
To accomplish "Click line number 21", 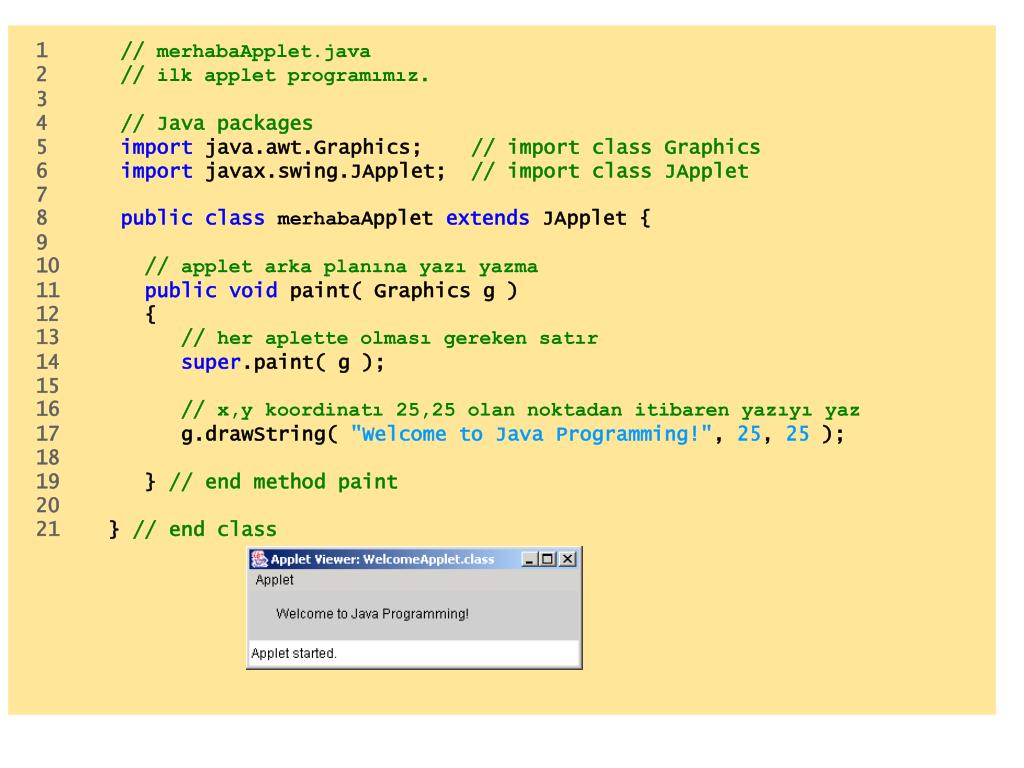I will pos(48,529).
